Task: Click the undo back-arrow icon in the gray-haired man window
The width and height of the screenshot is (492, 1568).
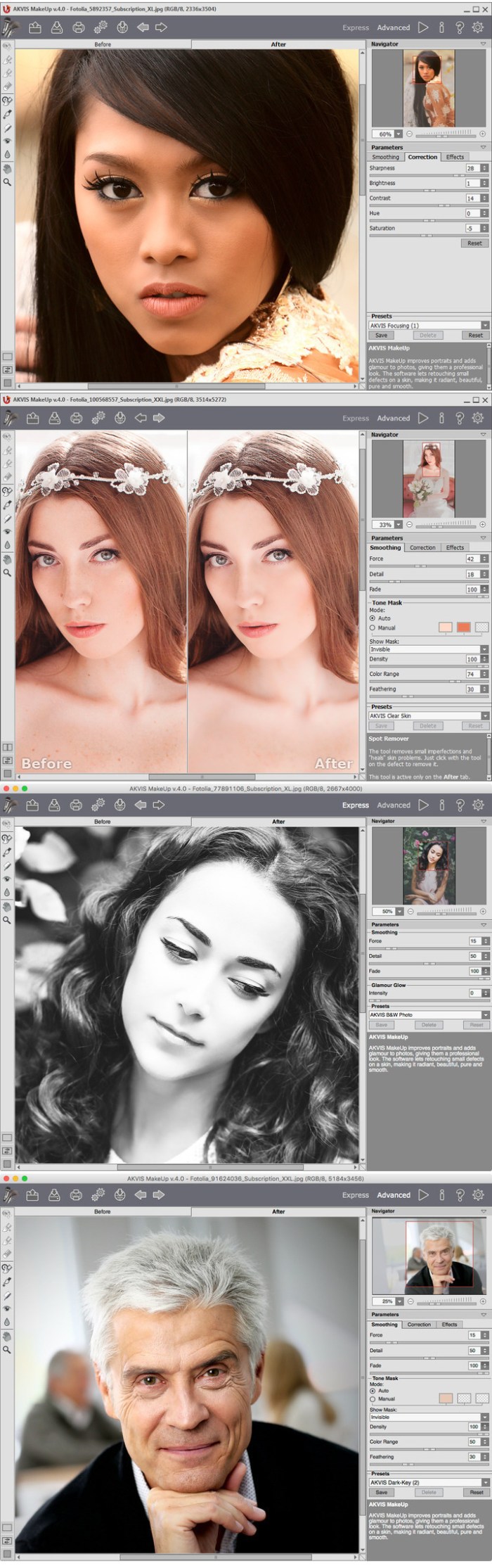Action: click(x=141, y=1194)
